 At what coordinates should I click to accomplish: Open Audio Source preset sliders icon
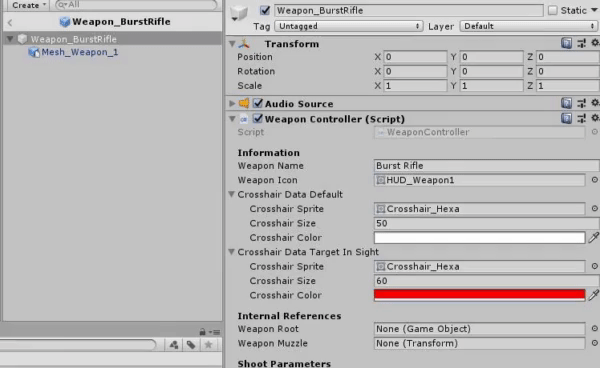pos(582,103)
